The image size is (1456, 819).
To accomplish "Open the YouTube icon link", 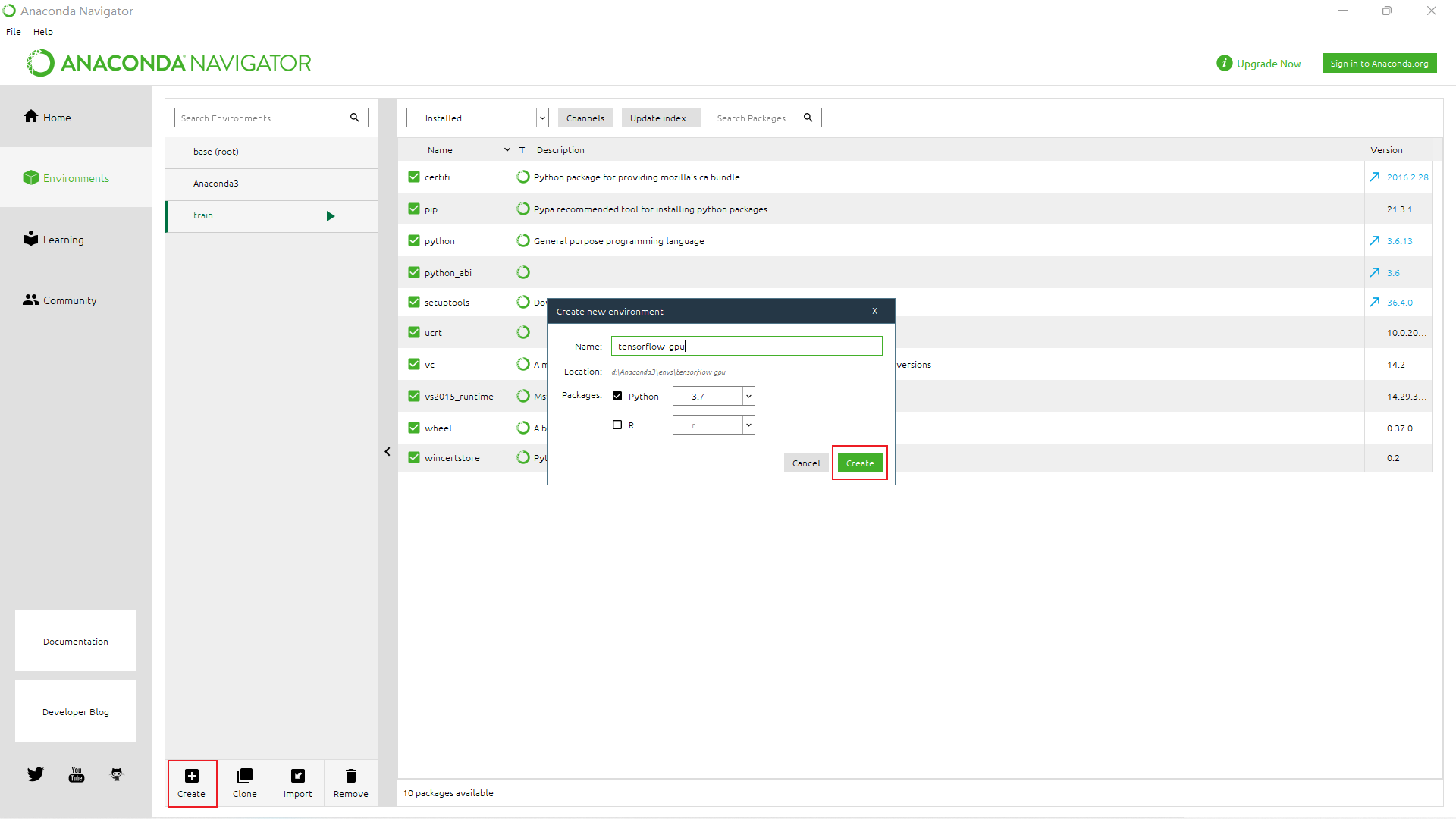I will (x=77, y=774).
